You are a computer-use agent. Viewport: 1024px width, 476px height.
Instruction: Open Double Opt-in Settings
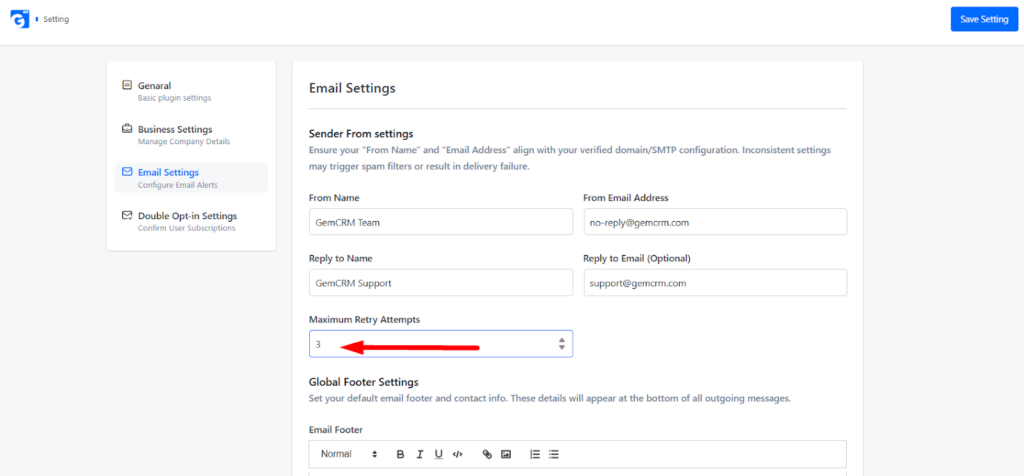[x=191, y=221]
